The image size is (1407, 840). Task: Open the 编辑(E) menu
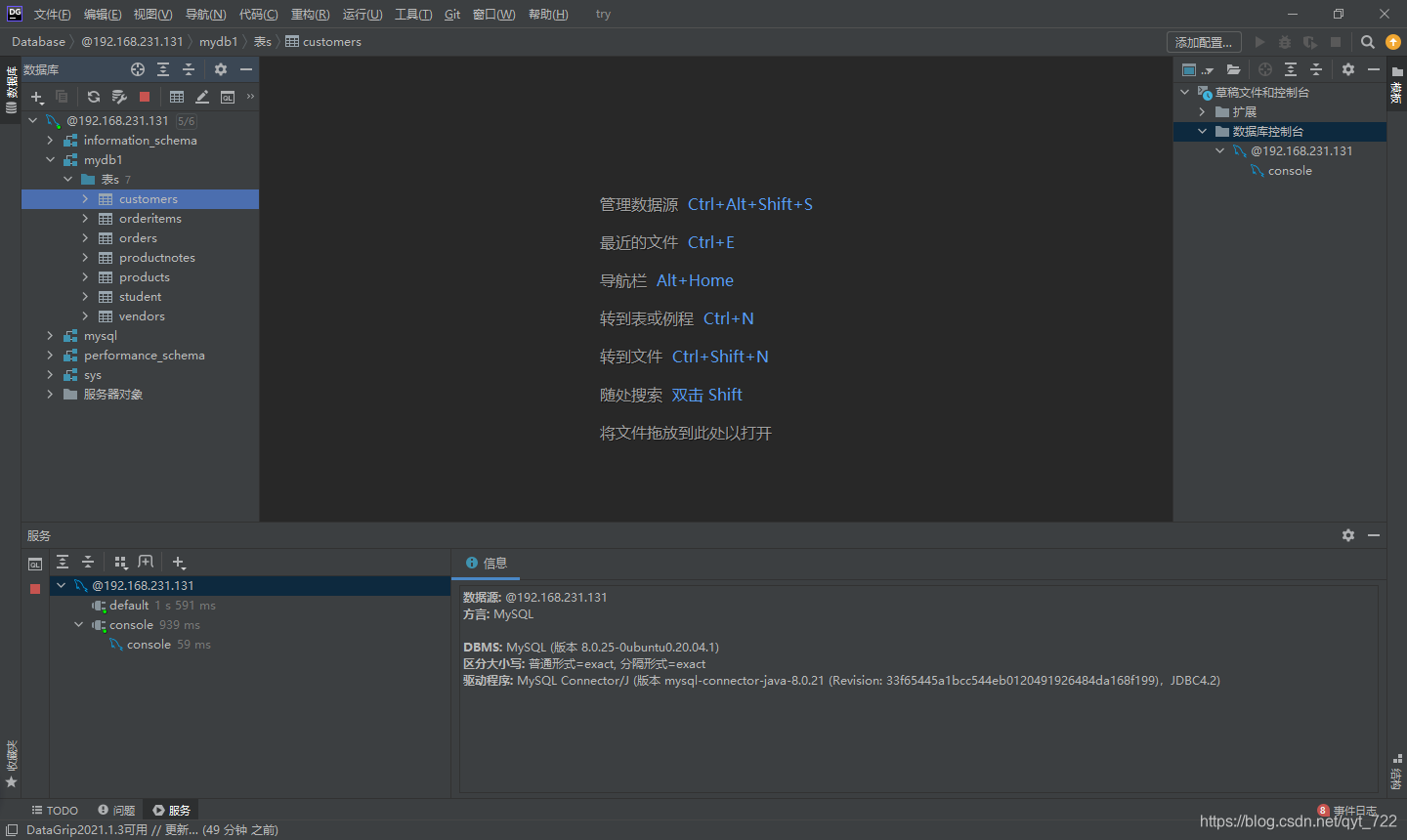coord(103,14)
